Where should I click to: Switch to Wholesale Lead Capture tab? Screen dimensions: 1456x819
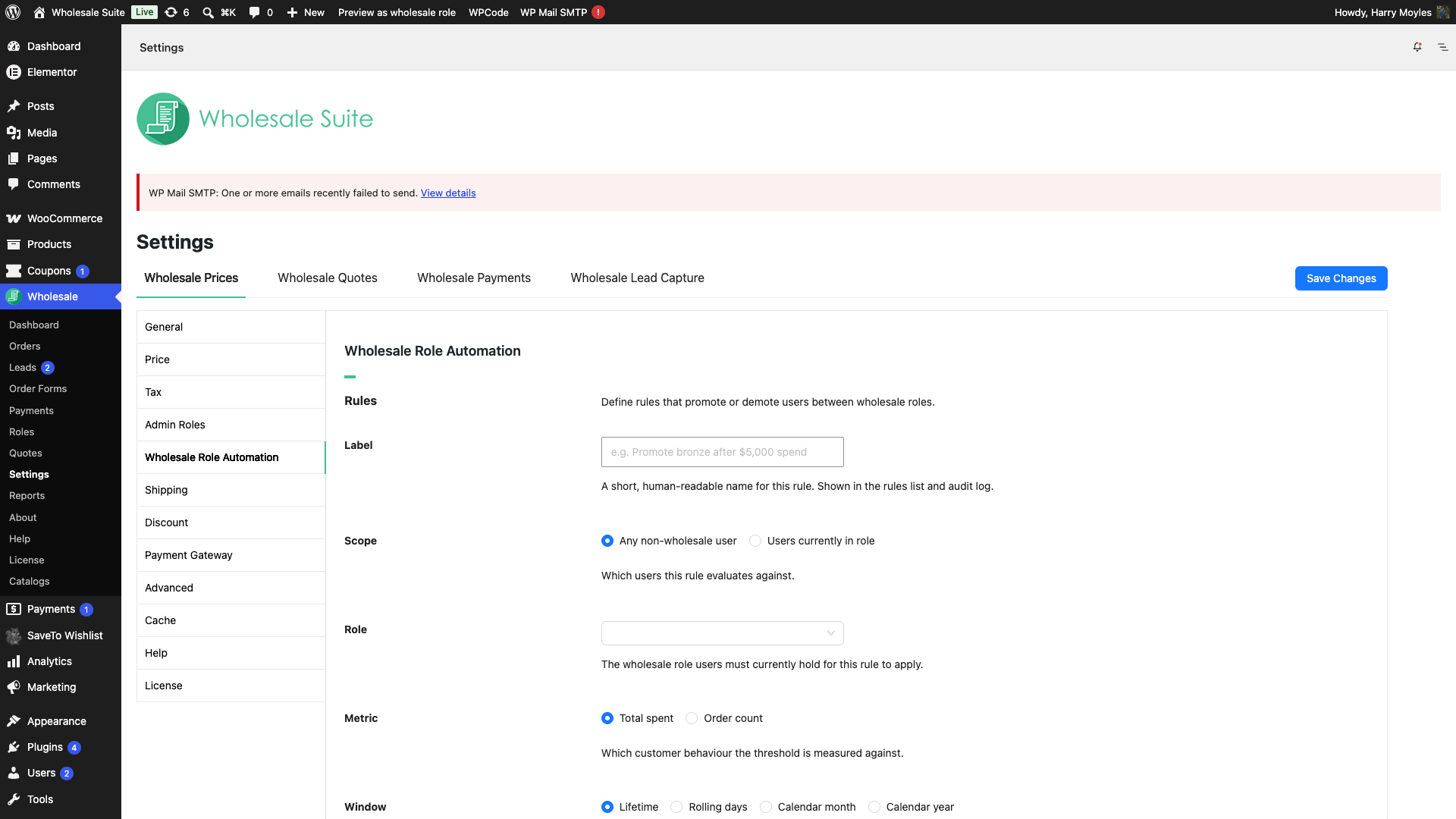coord(637,278)
